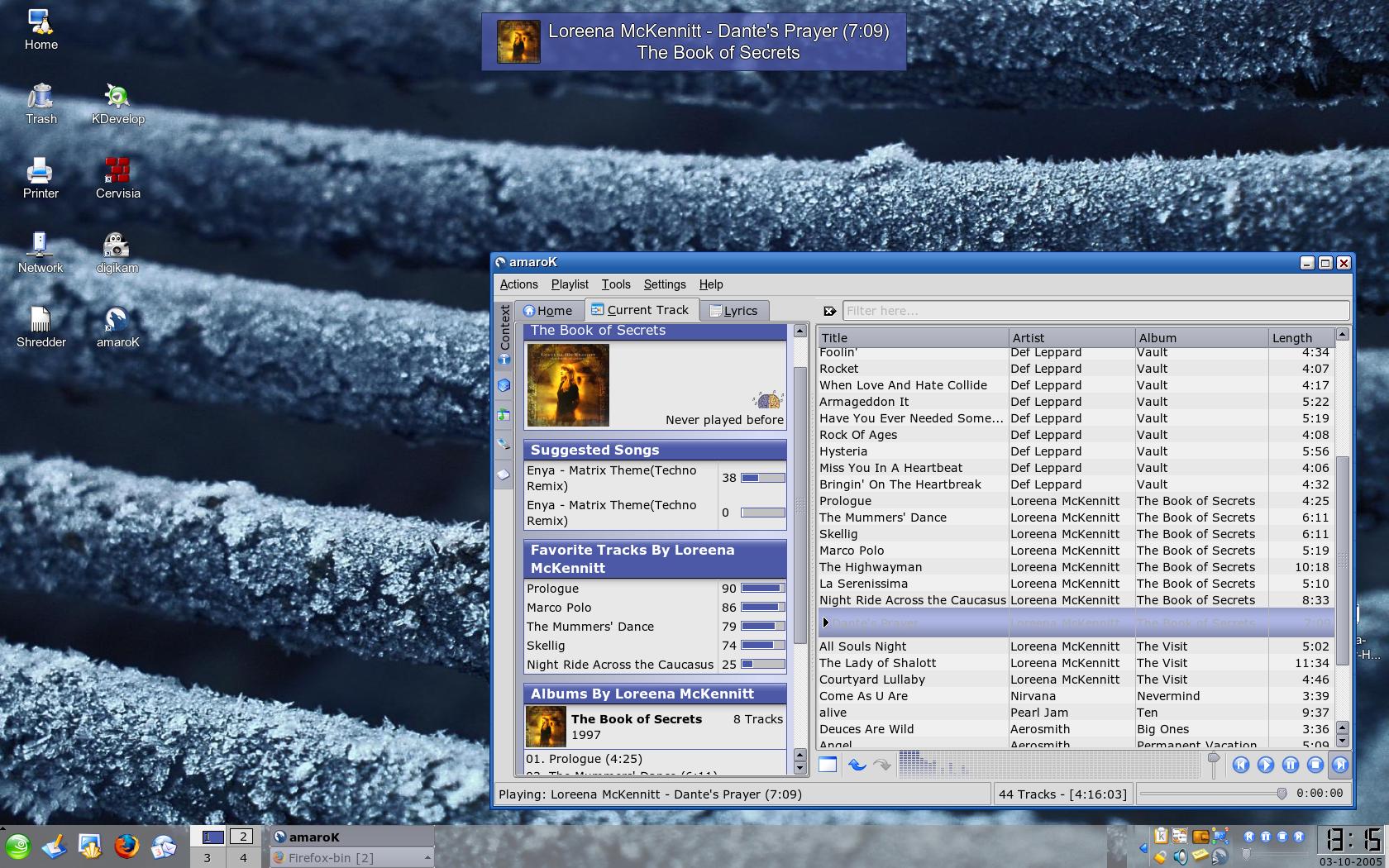Open the Network desktop icon
Image resolution: width=1389 pixels, height=868 pixels.
[41, 253]
